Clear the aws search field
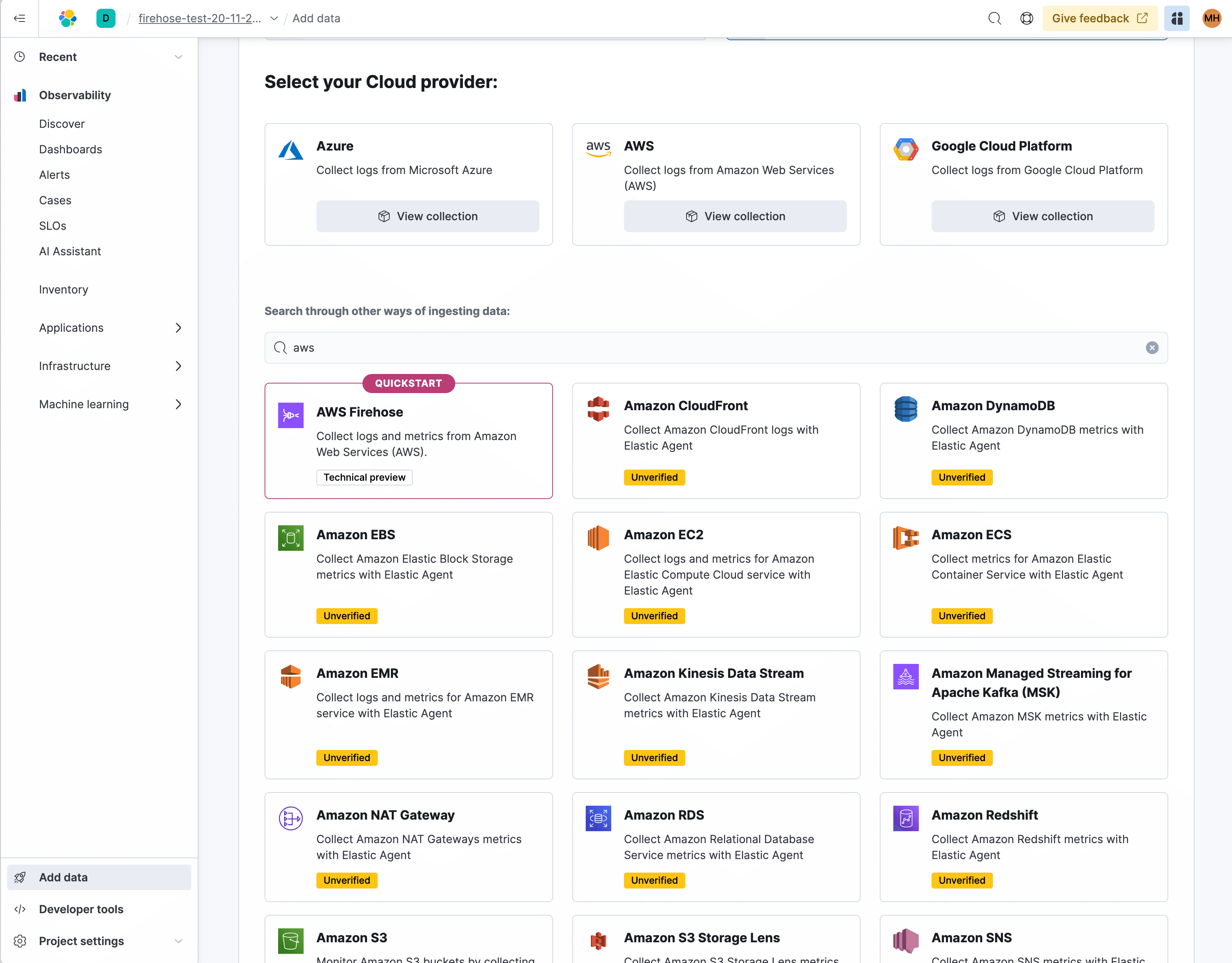This screenshot has width=1232, height=963. 1152,348
